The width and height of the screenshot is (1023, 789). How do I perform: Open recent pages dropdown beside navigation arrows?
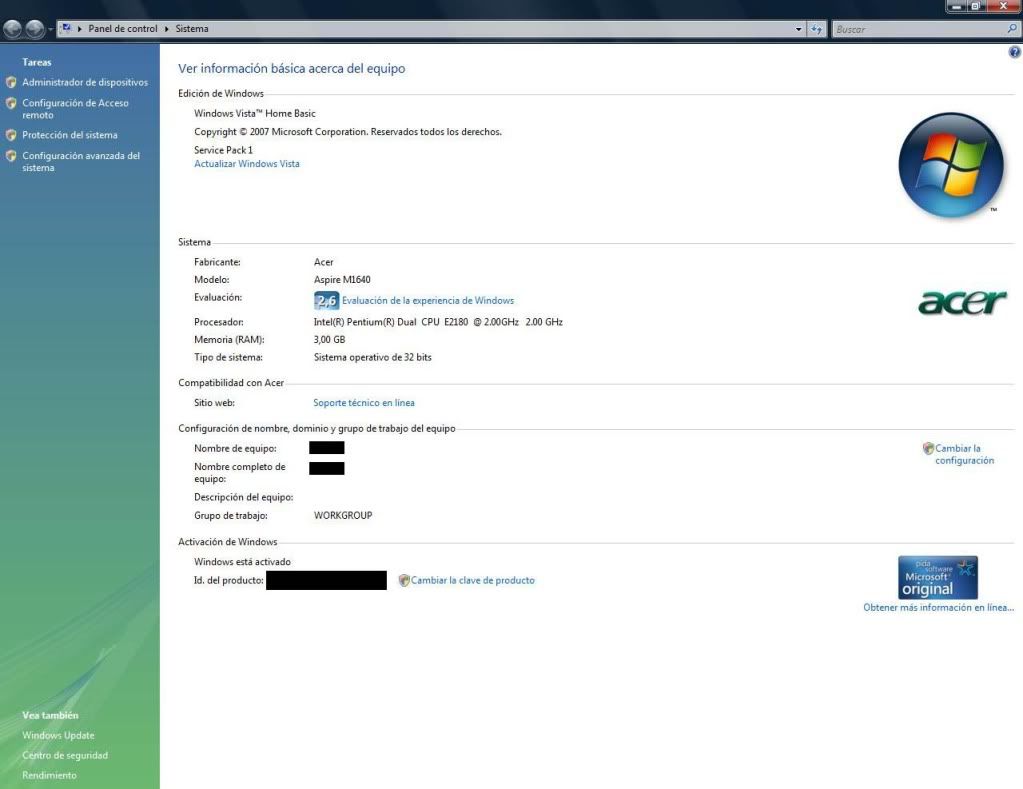click(50, 29)
